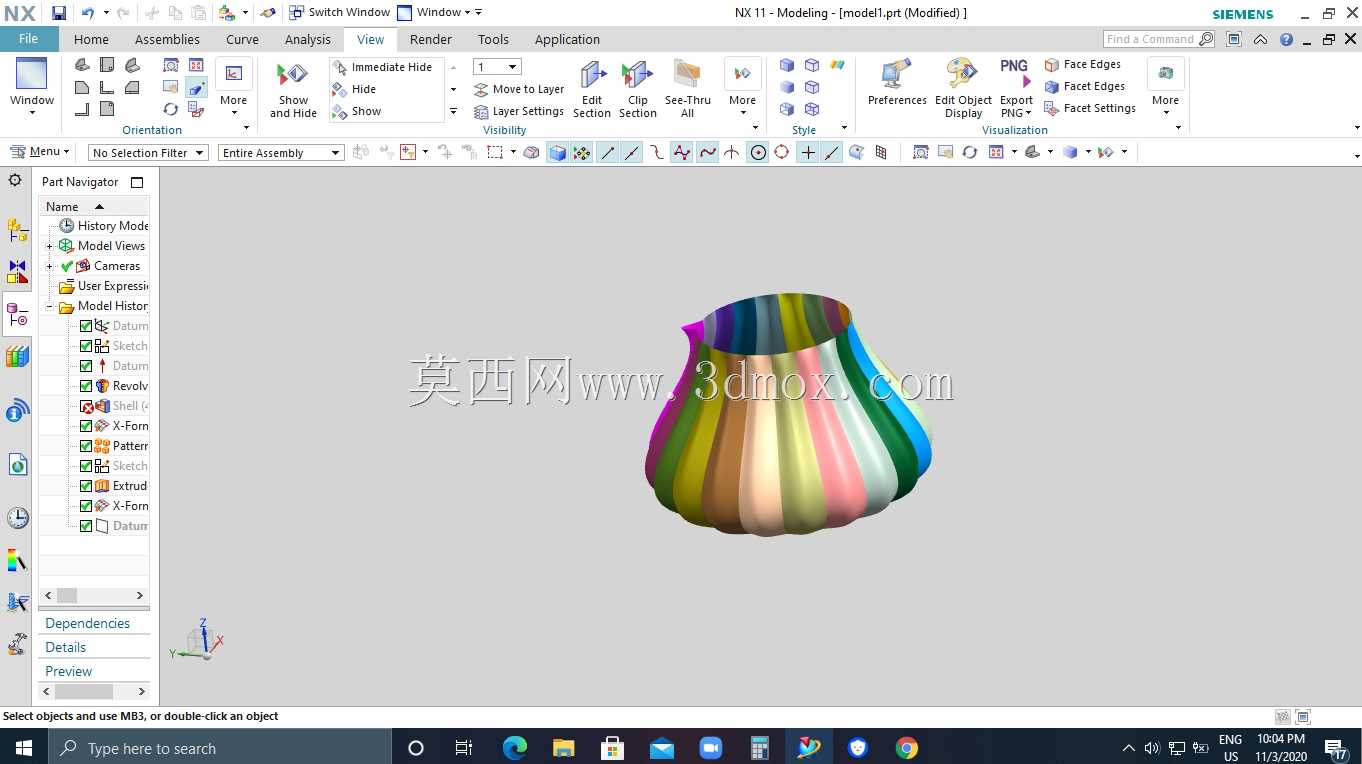Click the Help question mark icon
The image size is (1362, 764).
[x=1286, y=39]
